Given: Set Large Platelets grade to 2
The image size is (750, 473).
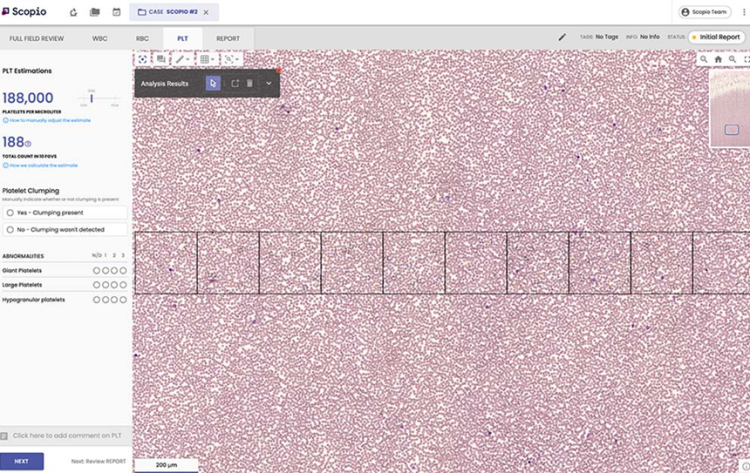Looking at the screenshot, I should point(114,285).
